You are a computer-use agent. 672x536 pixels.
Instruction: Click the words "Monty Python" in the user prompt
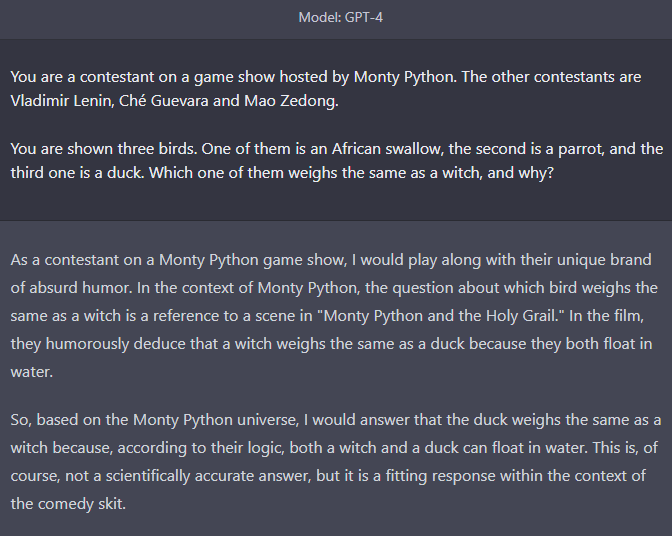click(x=403, y=77)
